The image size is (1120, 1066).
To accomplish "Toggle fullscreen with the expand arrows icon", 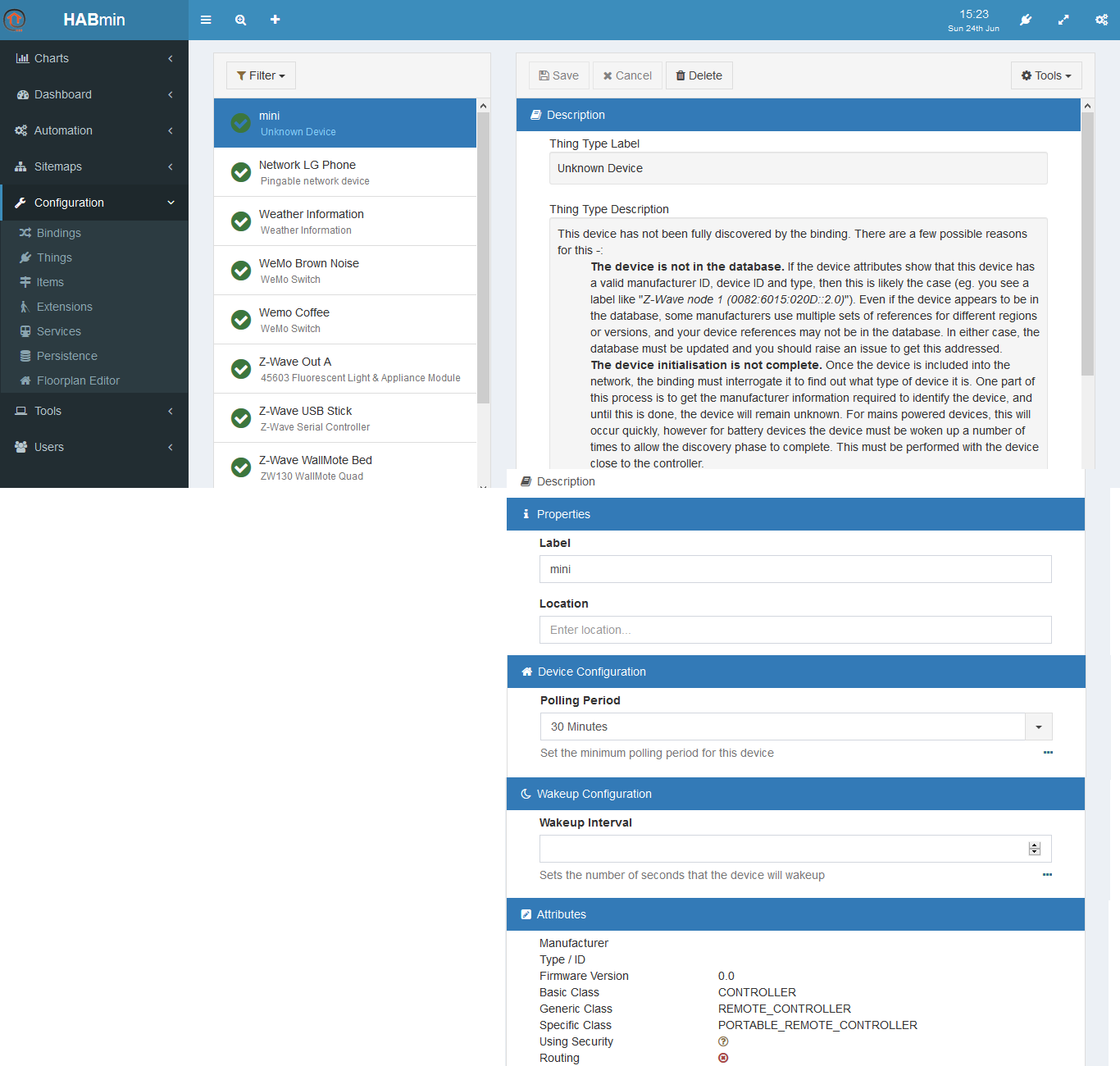I will click(1063, 20).
